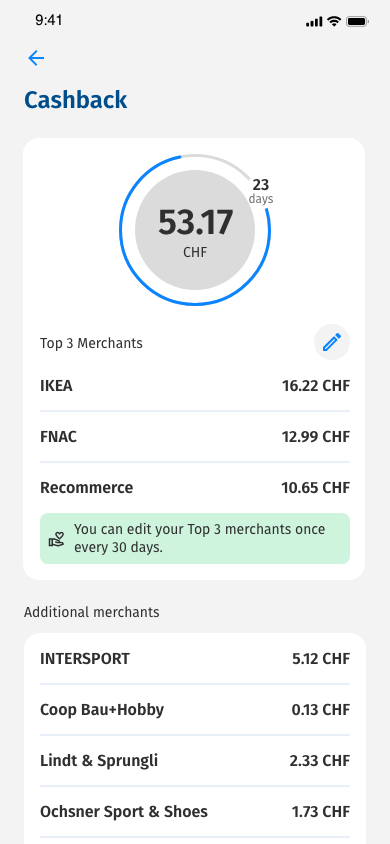Open Lindt & Sprungli cashback details
This screenshot has height=844, width=390.
(195, 761)
